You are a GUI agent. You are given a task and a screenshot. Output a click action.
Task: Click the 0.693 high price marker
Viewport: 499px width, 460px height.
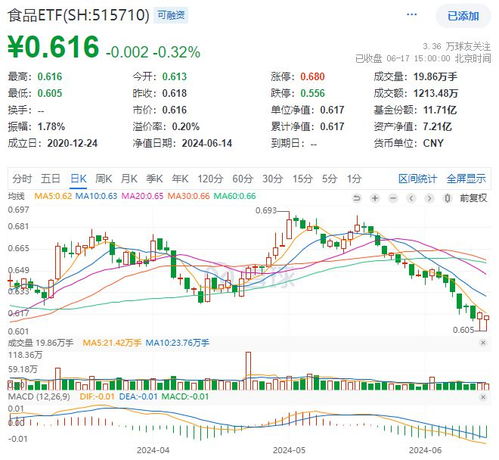click(x=266, y=210)
